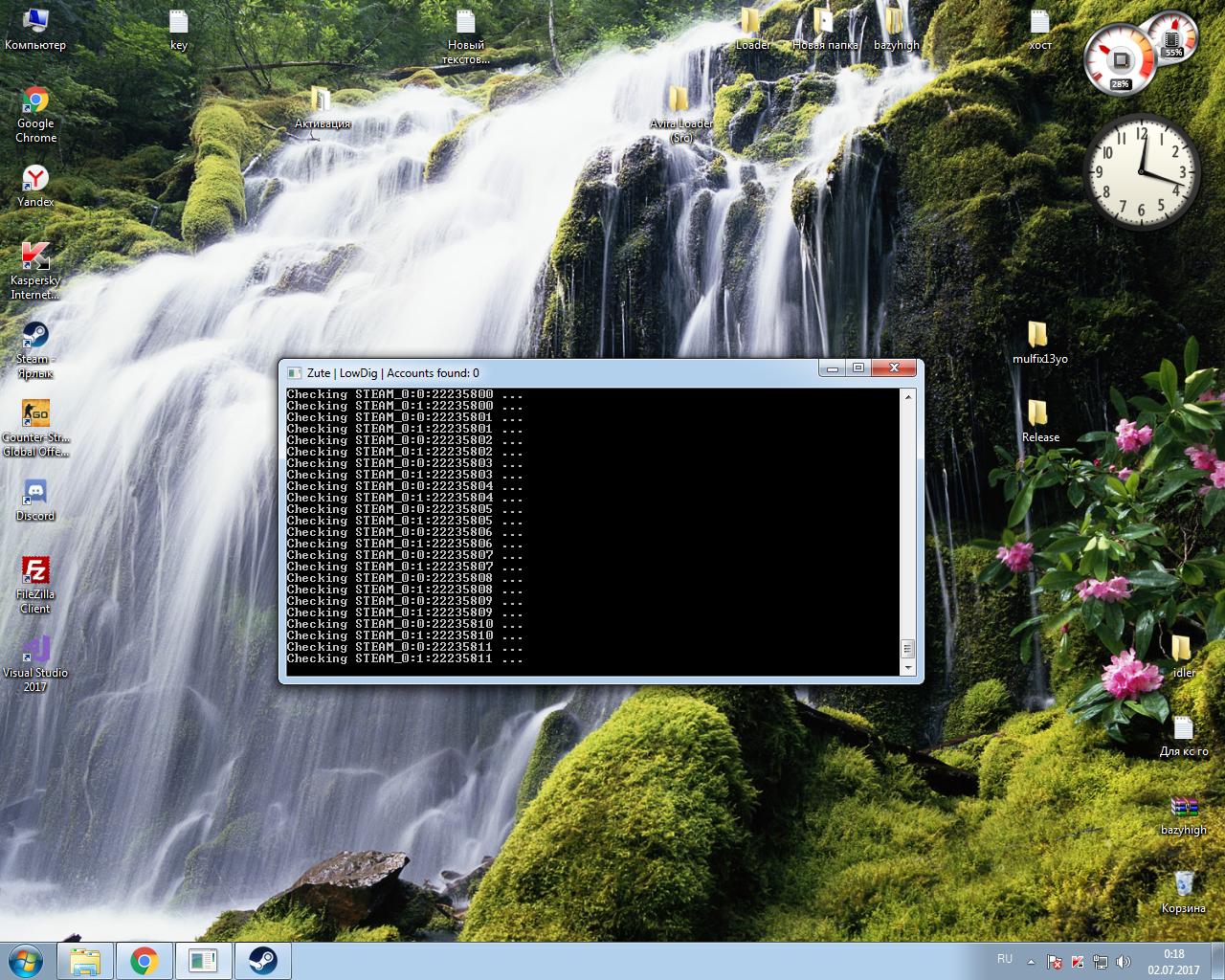This screenshot has height=980, width=1225.
Task: Select the FileZilla Client shortcut
Action: pyautogui.click(x=35, y=571)
